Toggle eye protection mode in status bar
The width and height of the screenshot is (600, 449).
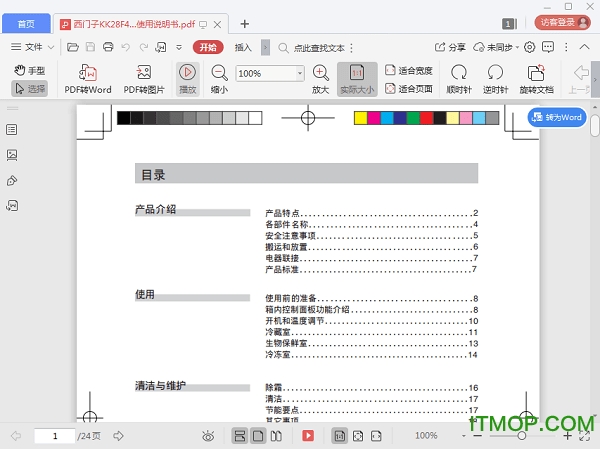[x=208, y=436]
